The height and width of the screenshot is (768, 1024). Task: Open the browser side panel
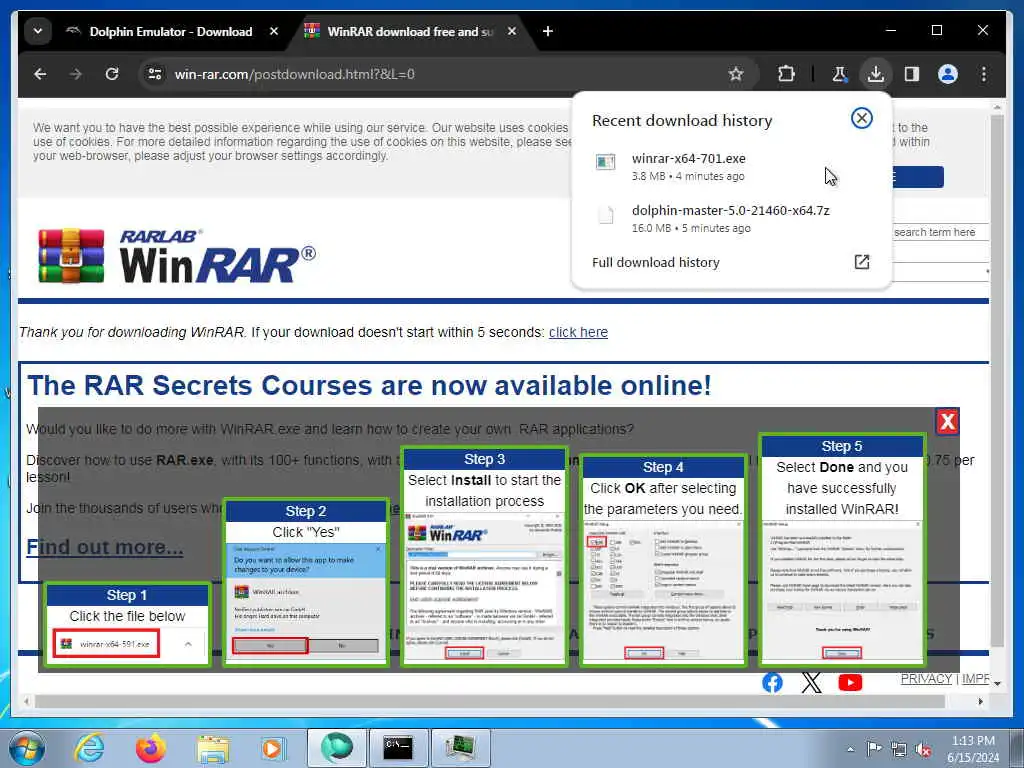(x=912, y=74)
